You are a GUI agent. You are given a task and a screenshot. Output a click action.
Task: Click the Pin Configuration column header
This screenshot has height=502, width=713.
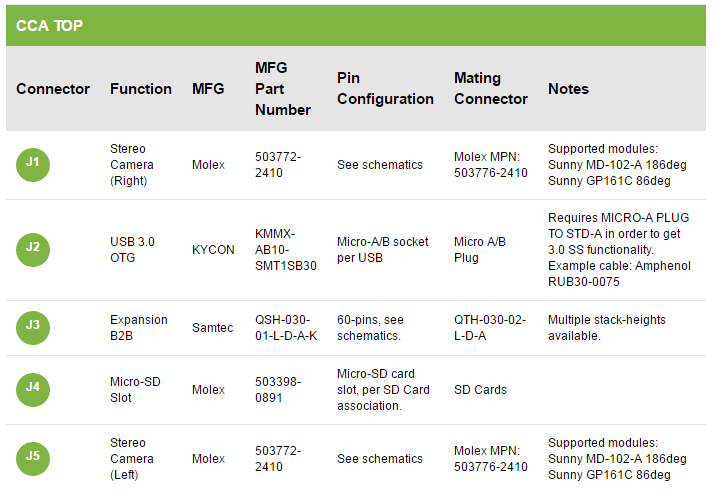385,89
